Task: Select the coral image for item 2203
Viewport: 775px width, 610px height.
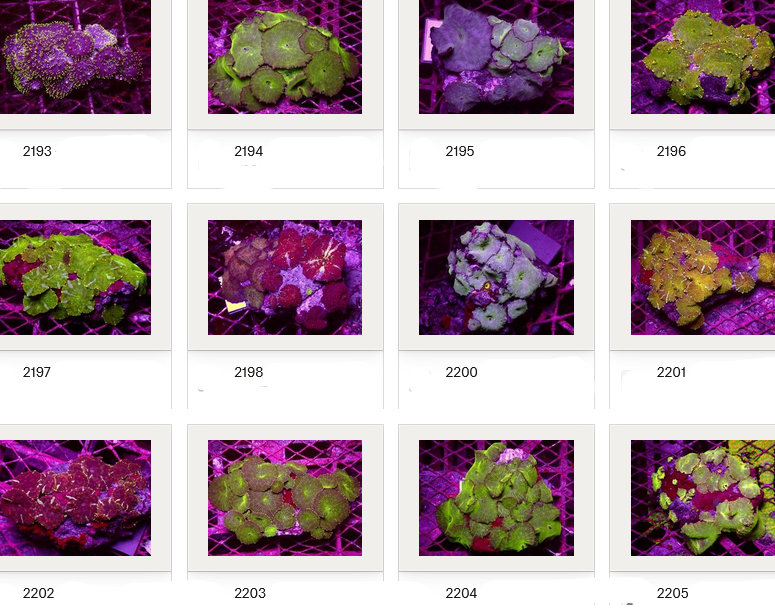Action: tap(285, 497)
